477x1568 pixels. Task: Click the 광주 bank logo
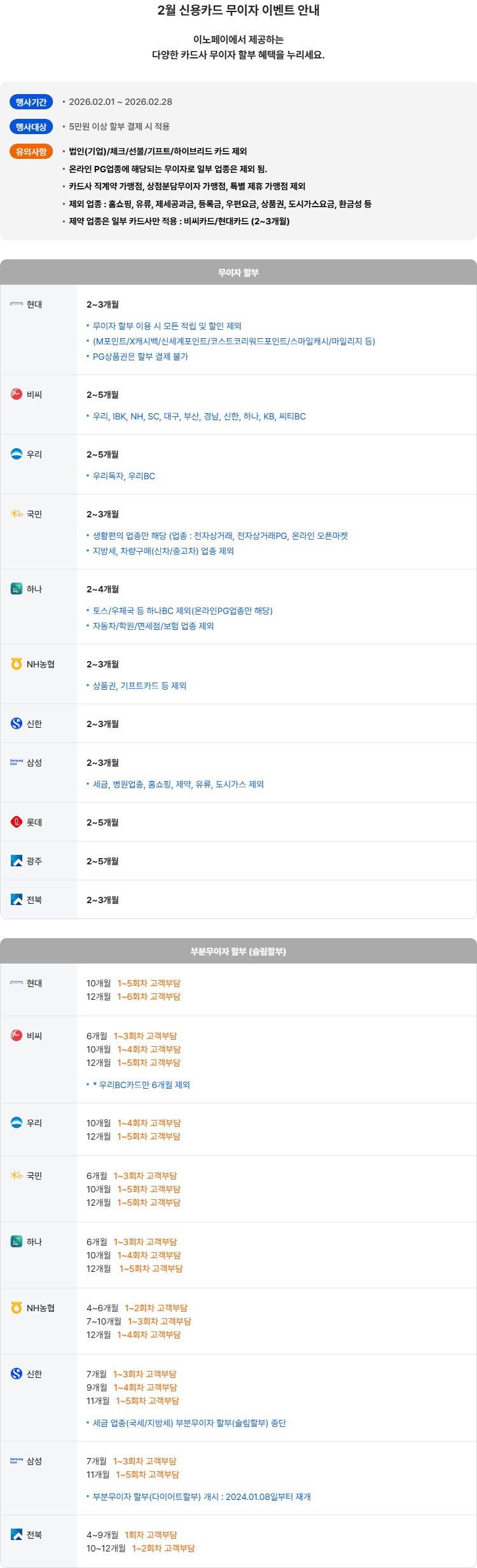click(17, 861)
